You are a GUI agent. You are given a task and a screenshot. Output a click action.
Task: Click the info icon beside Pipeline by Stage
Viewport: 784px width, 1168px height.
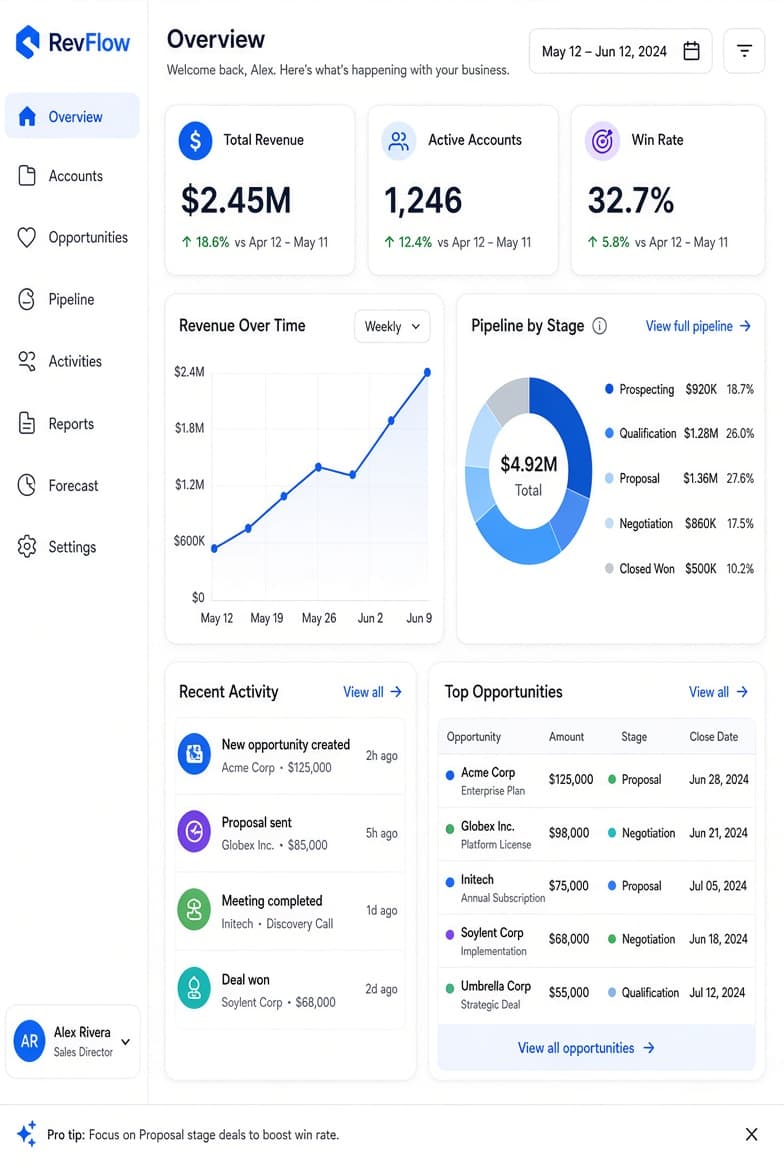(x=599, y=326)
